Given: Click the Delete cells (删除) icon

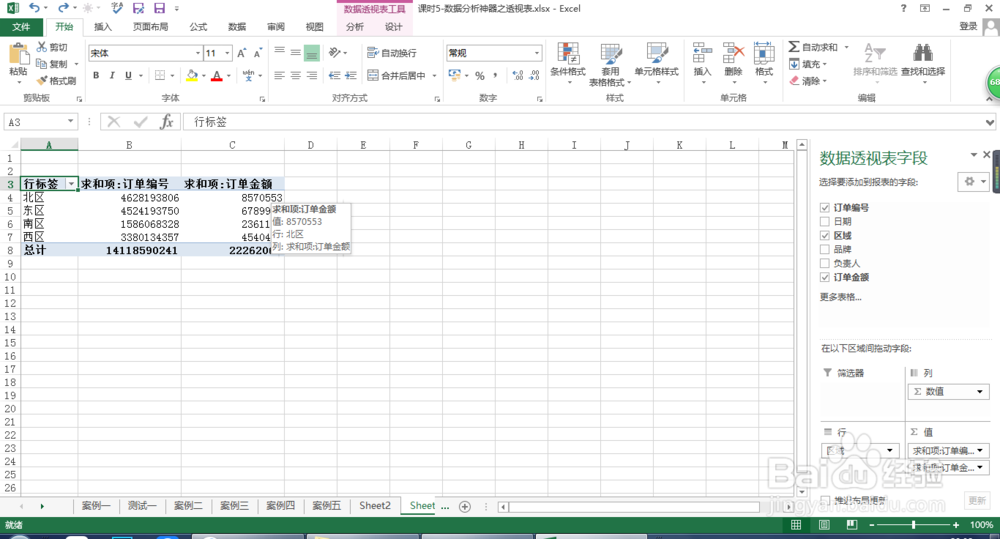Looking at the screenshot, I should pos(733,53).
